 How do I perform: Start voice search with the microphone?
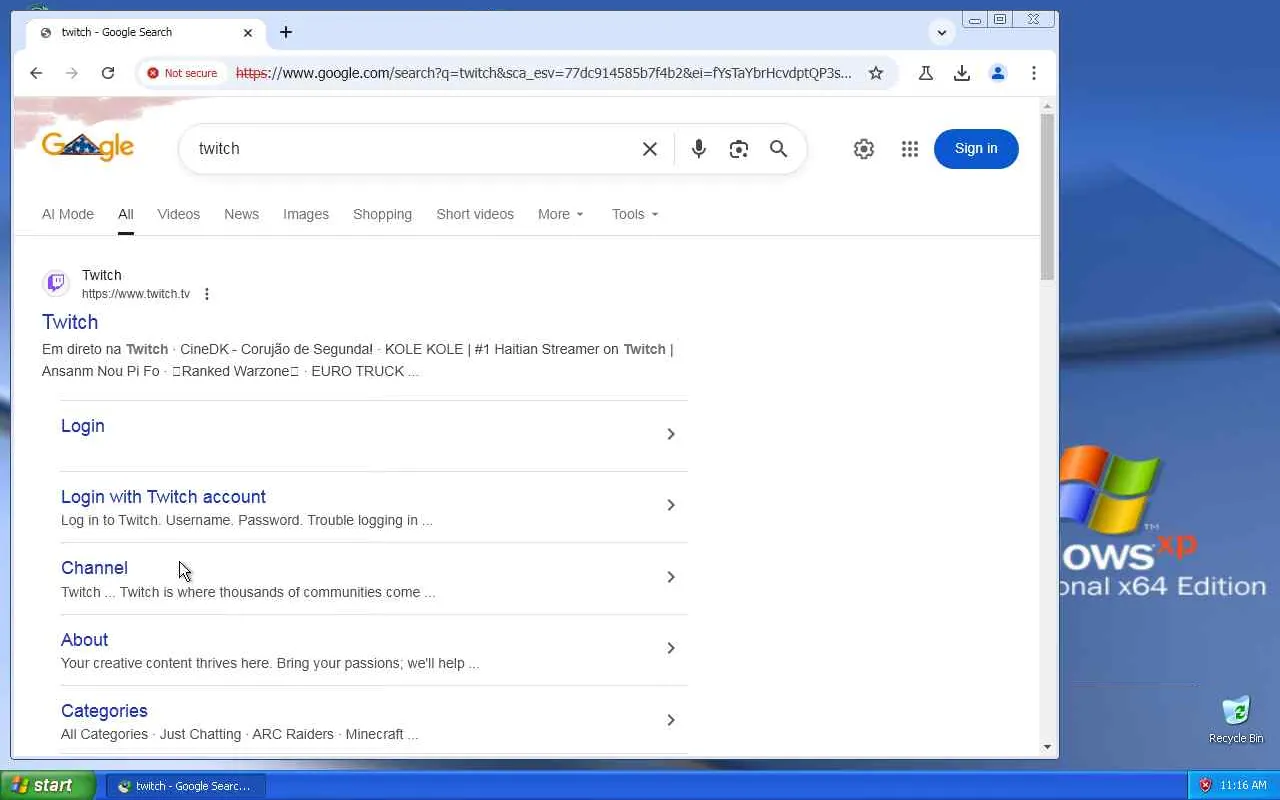tap(699, 149)
